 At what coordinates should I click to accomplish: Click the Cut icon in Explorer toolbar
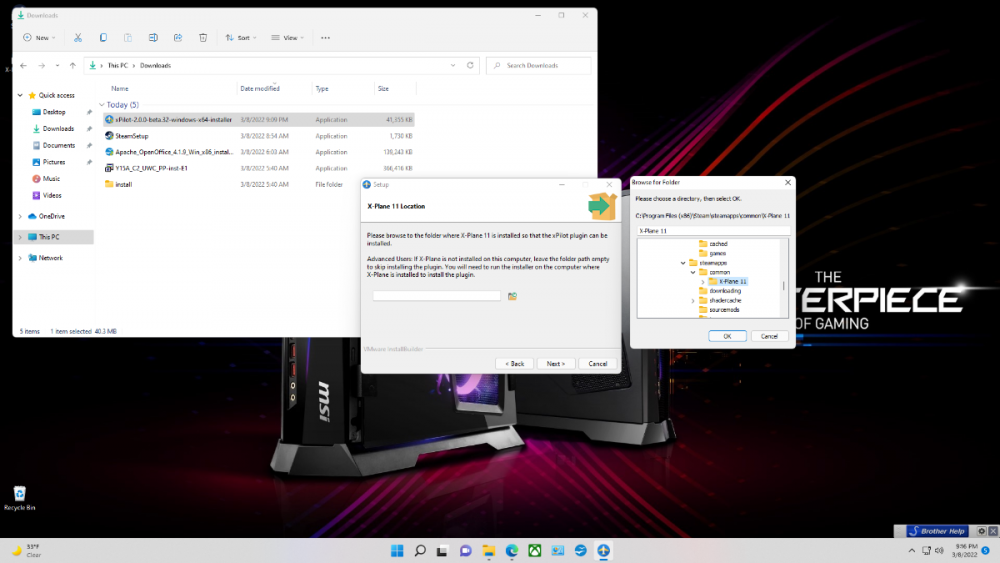78,38
